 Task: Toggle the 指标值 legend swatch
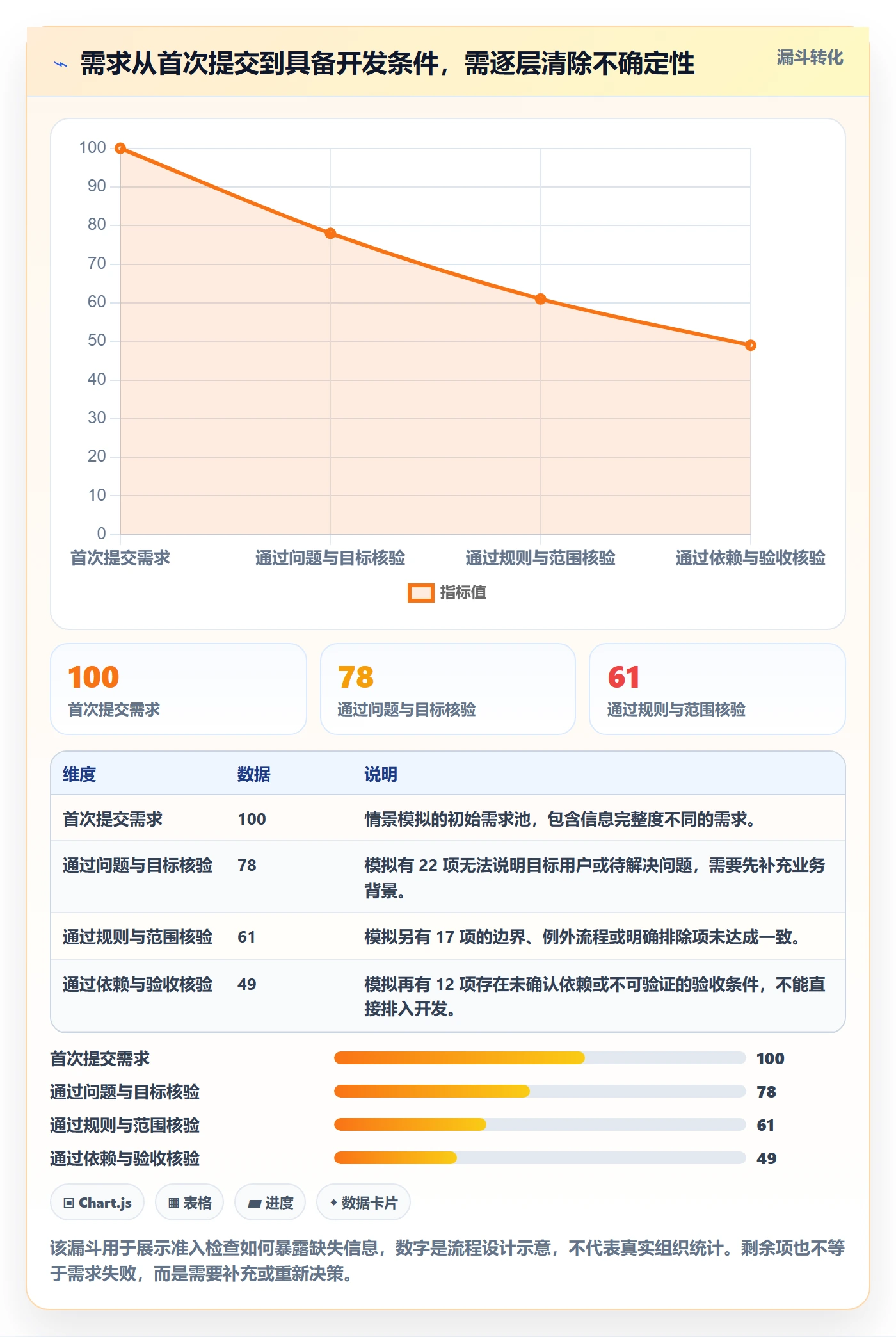(x=421, y=593)
